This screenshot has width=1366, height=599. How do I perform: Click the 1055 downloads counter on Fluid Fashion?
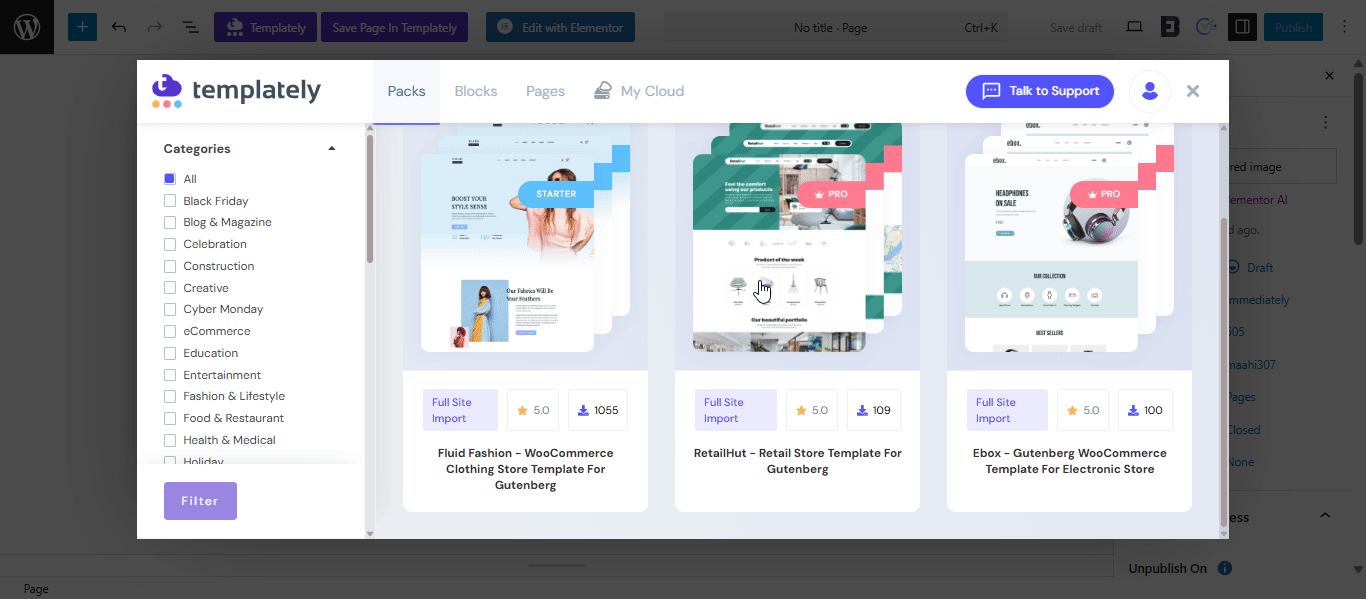598,410
